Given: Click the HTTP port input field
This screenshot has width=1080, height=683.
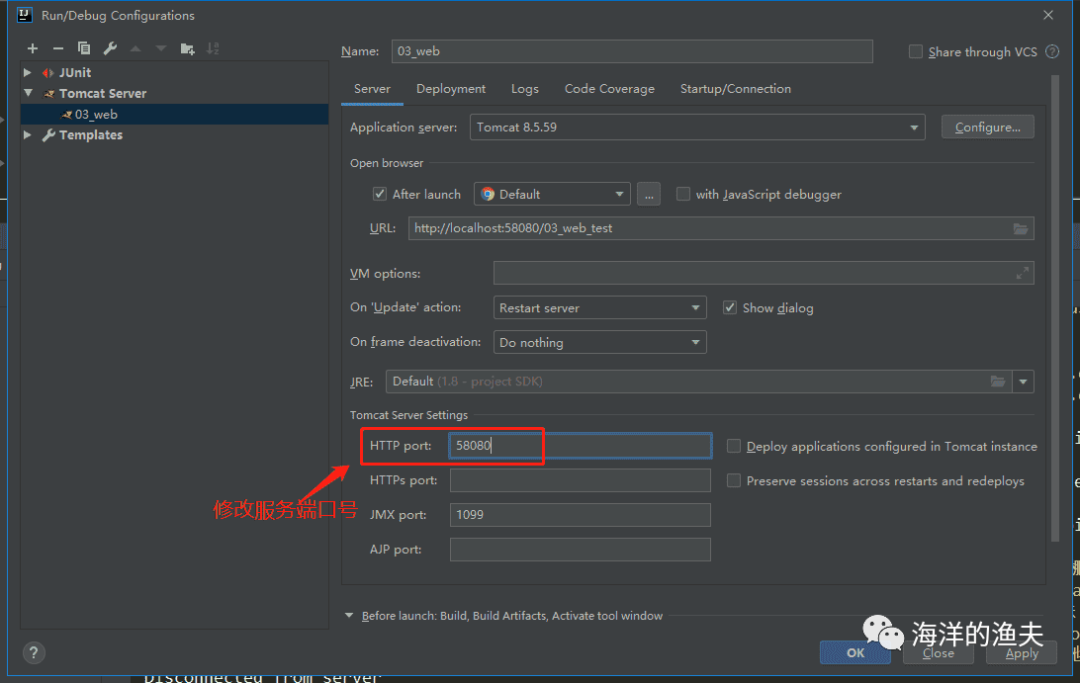Looking at the screenshot, I should point(580,445).
